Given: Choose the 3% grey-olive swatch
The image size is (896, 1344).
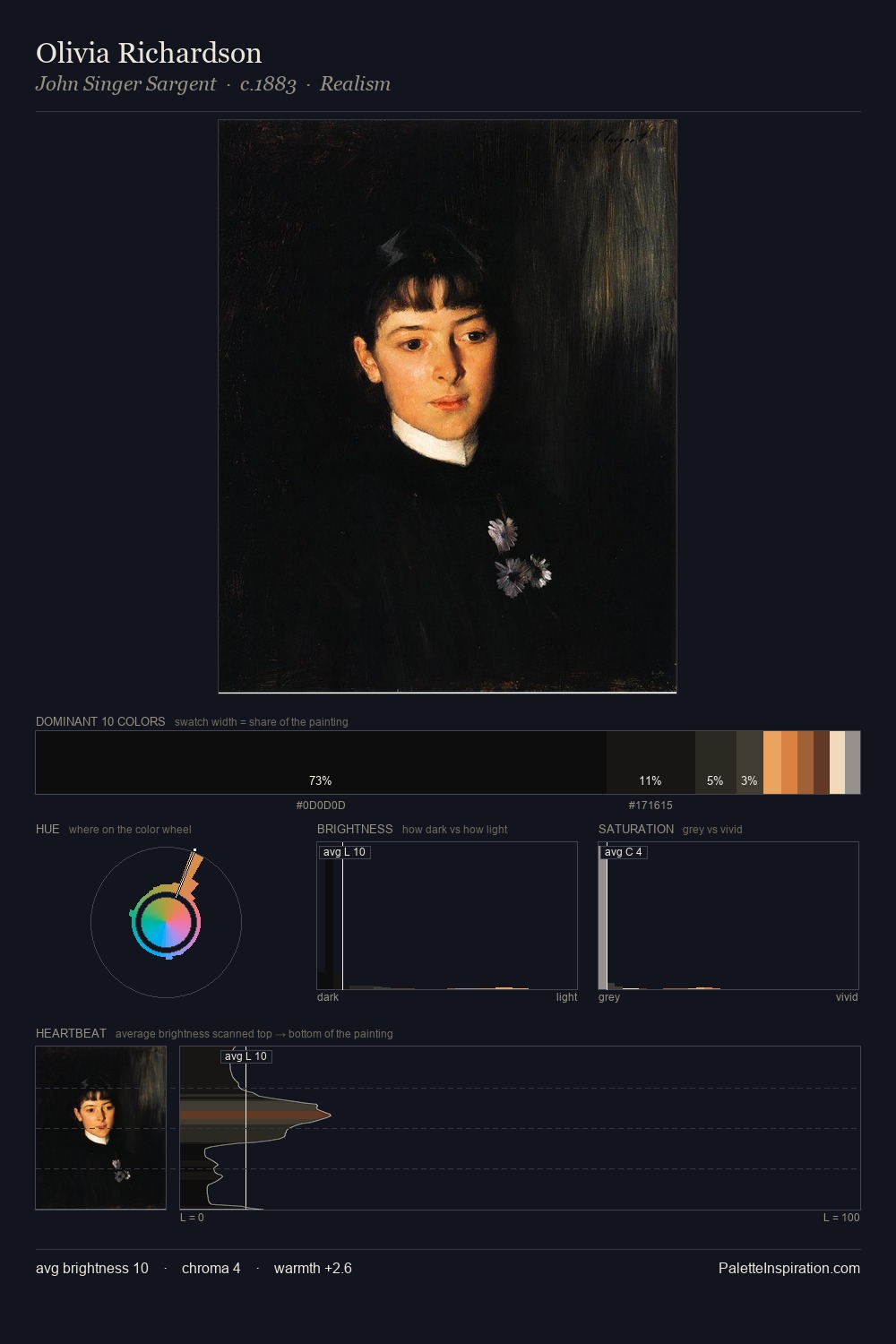Looking at the screenshot, I should (750, 762).
